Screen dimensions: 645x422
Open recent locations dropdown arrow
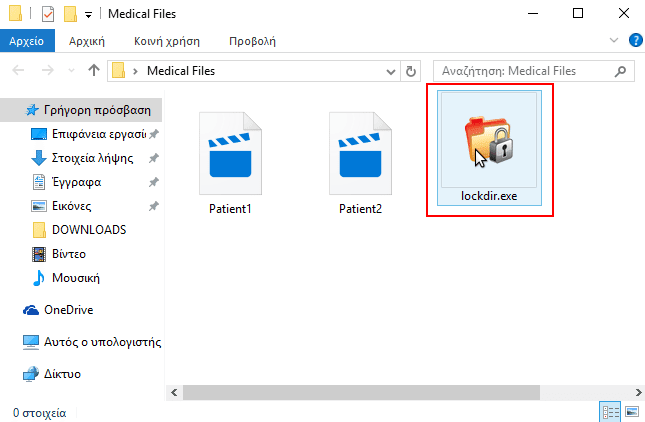coord(71,71)
